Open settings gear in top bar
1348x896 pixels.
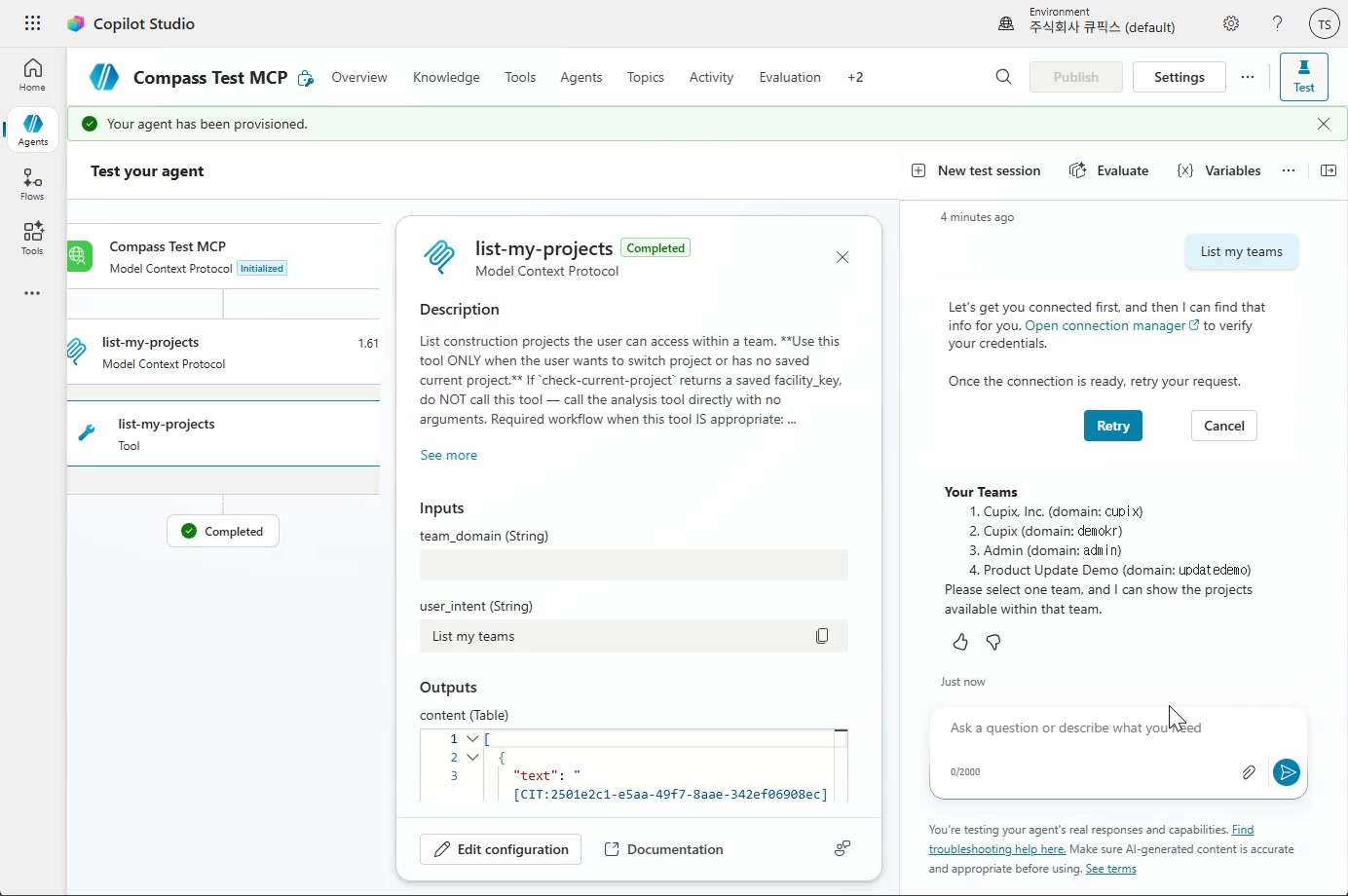pyautogui.click(x=1231, y=23)
